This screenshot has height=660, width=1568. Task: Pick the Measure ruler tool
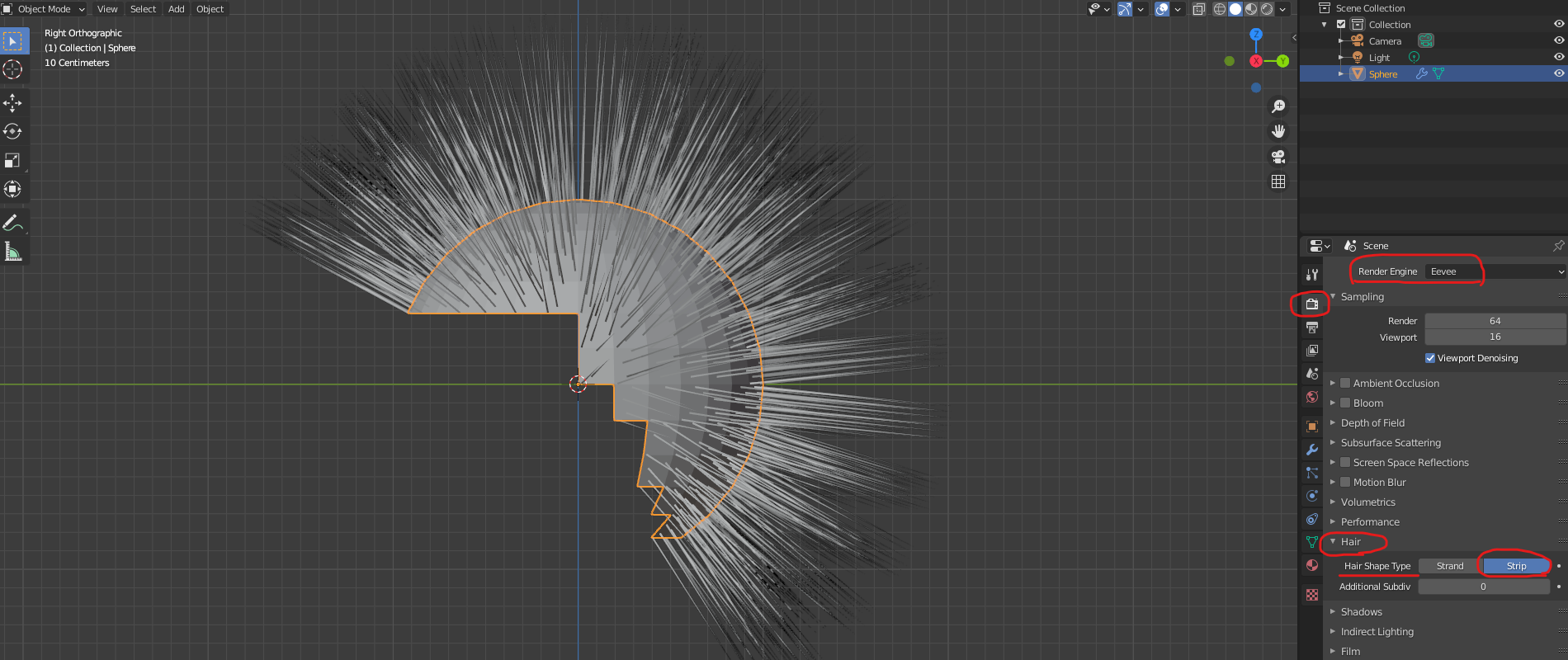(13, 251)
